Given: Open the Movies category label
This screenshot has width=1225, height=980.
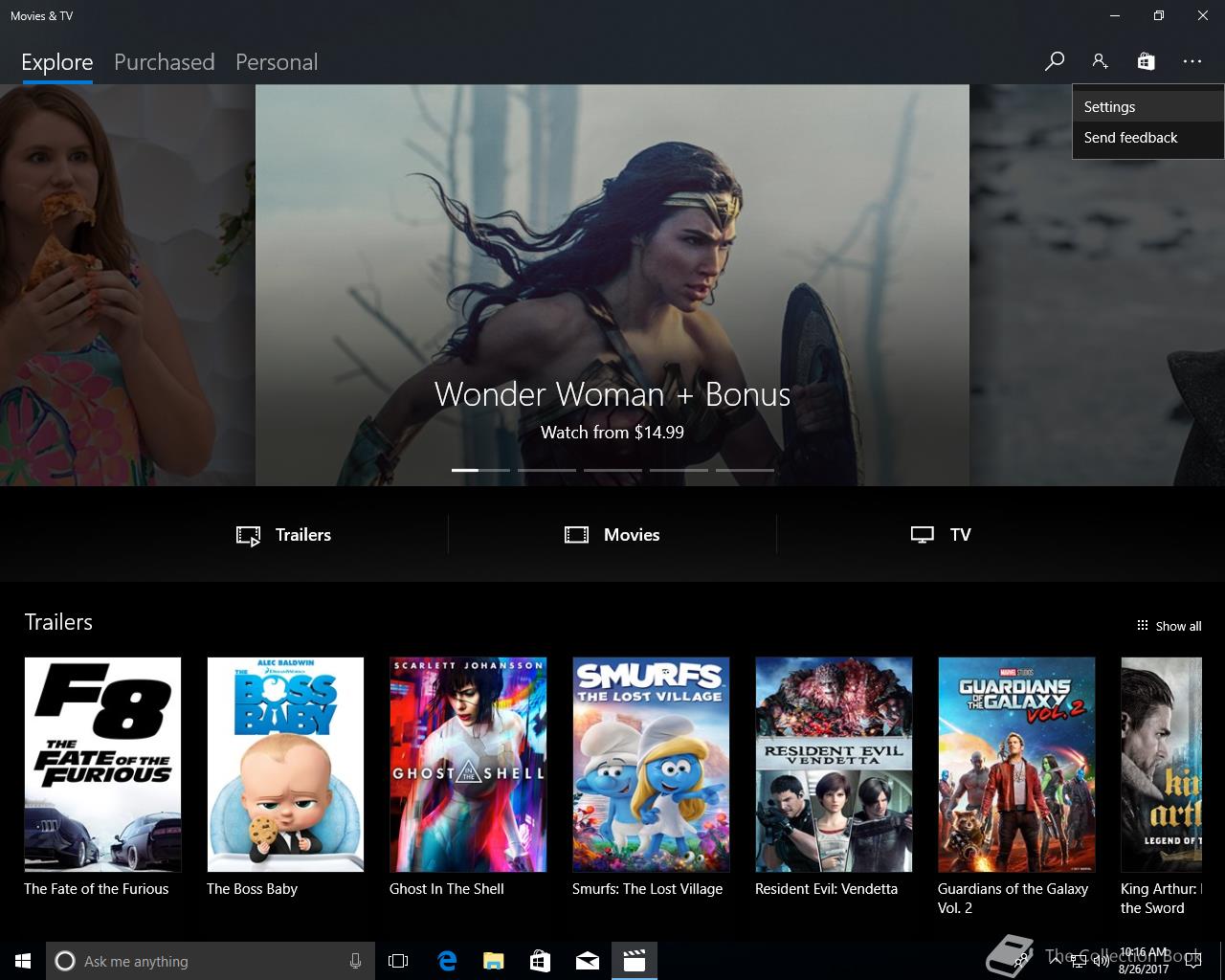Looking at the screenshot, I should coord(632,535).
